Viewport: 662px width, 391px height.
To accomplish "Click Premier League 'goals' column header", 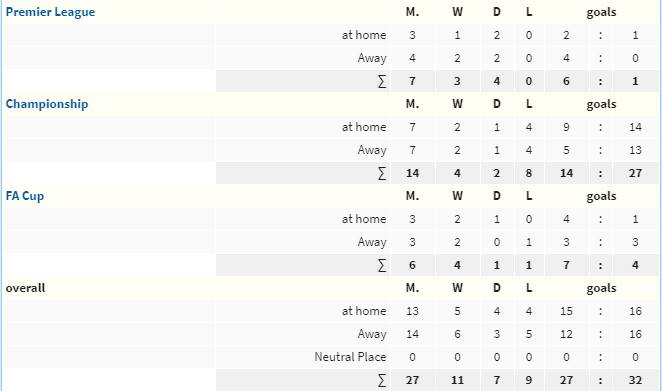I will pyautogui.click(x=601, y=12).
